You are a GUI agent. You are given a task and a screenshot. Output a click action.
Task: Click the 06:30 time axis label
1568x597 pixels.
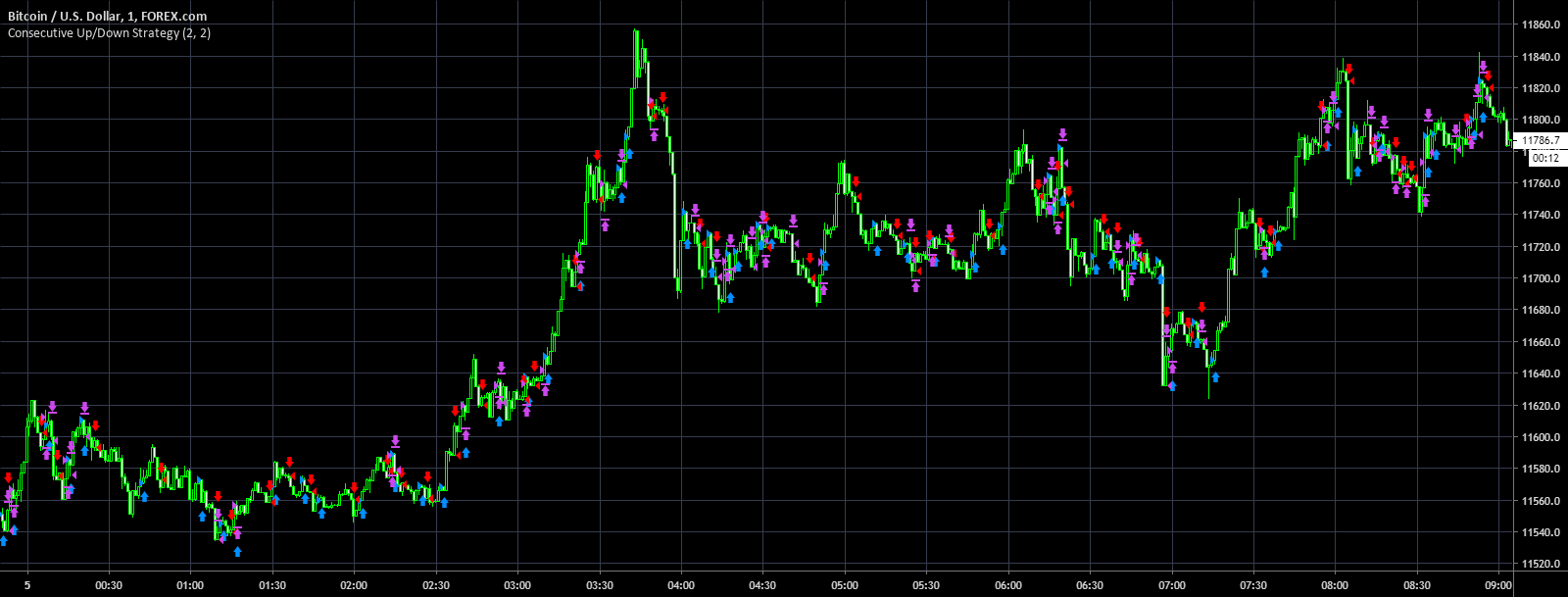pos(1090,585)
